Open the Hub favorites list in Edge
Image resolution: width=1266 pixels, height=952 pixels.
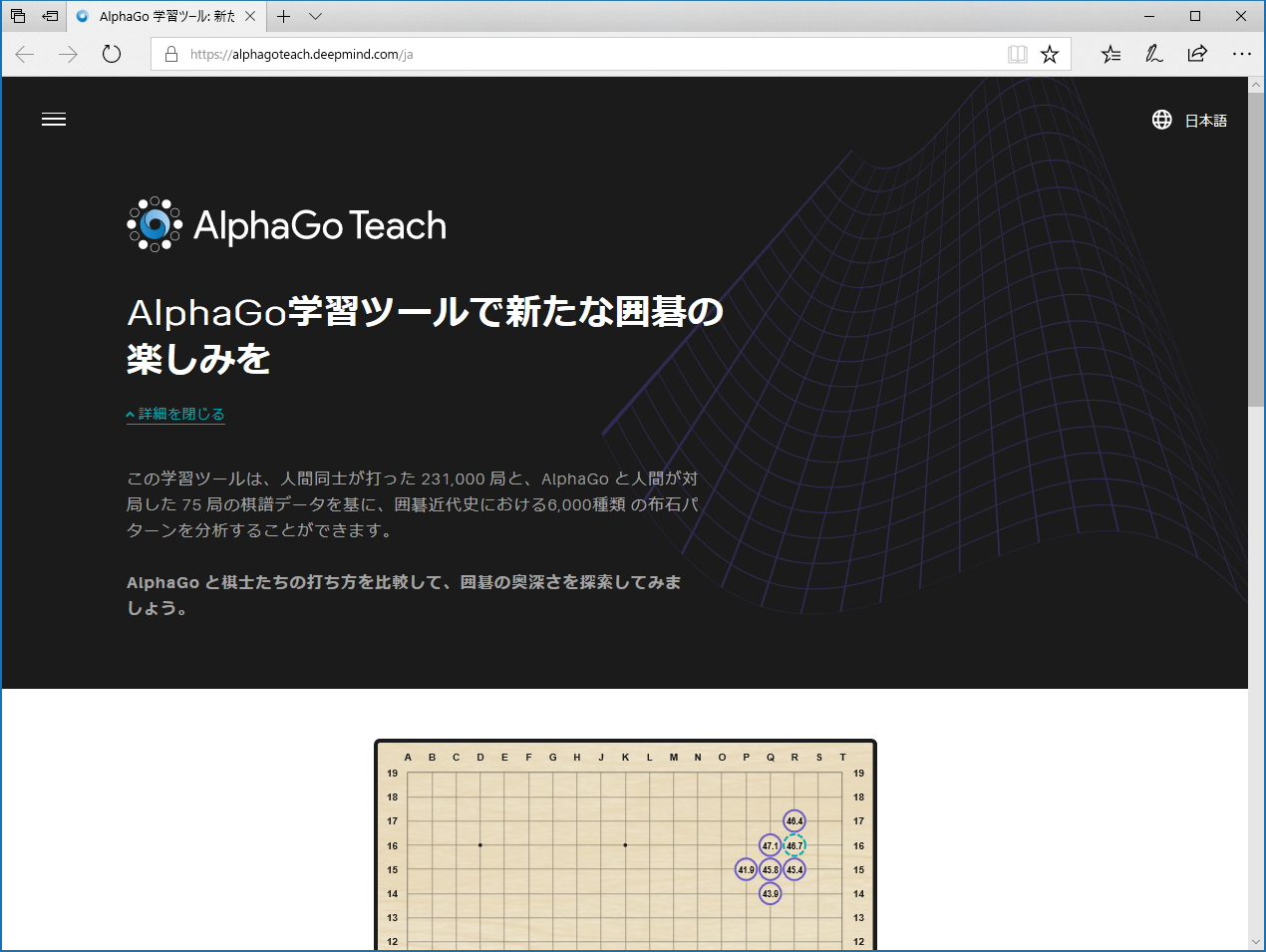(1109, 55)
